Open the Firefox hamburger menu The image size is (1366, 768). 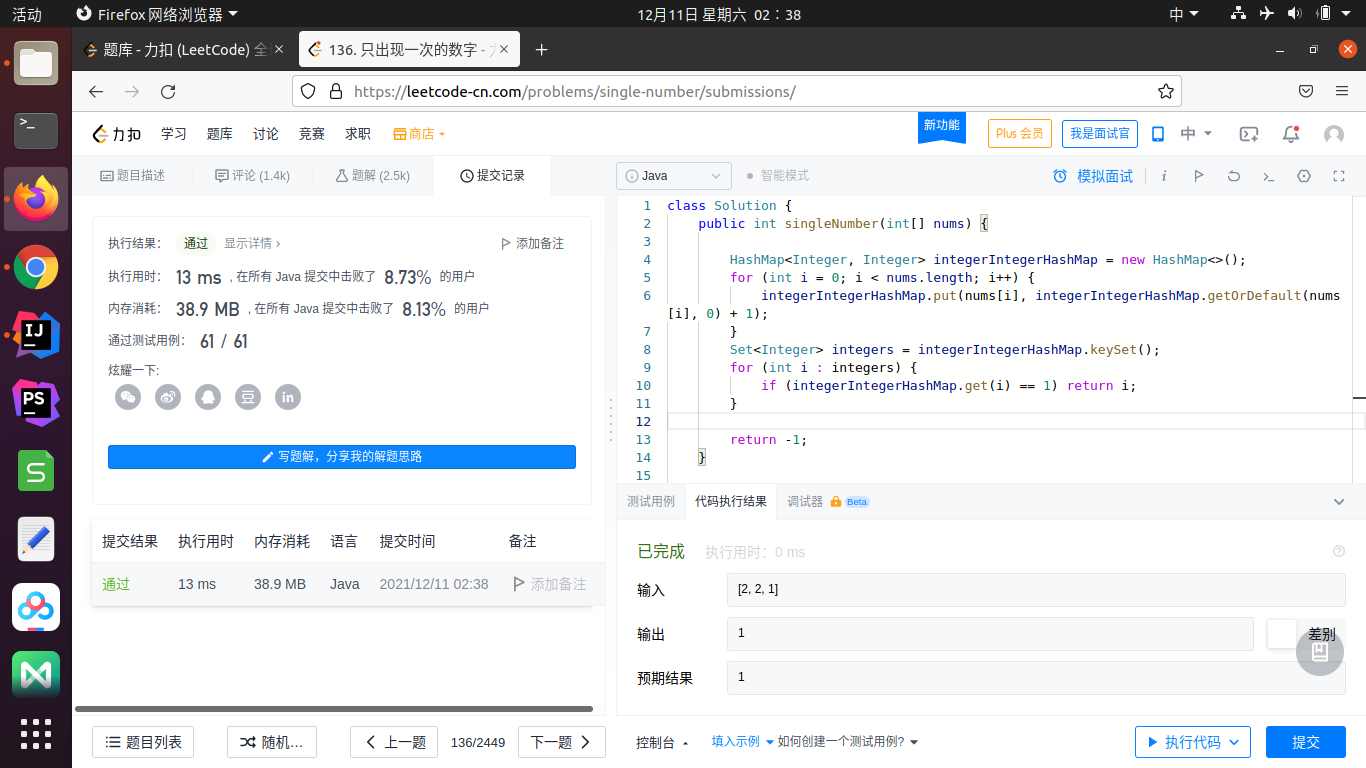(1342, 91)
